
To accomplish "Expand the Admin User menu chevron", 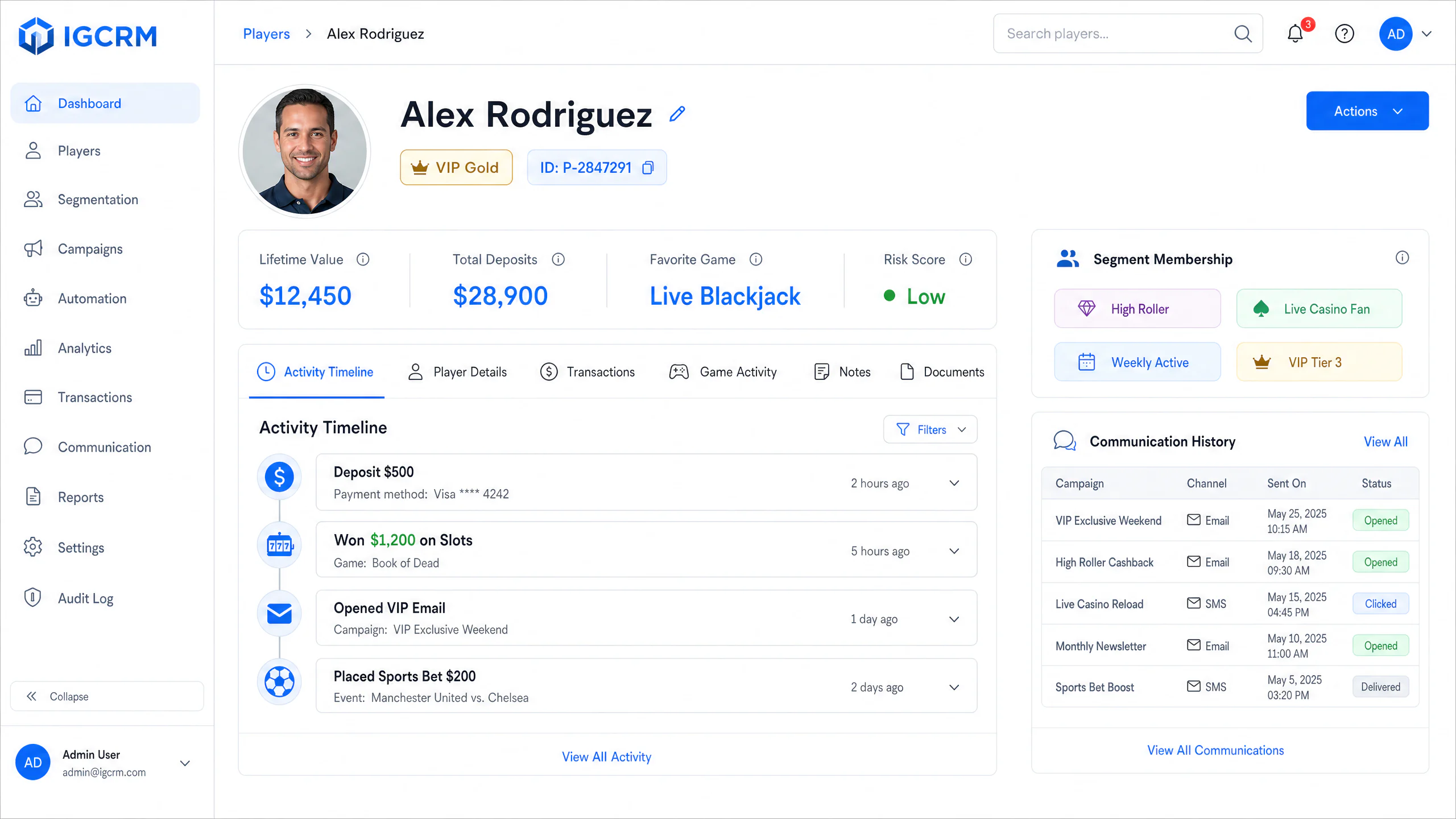I will (x=185, y=763).
